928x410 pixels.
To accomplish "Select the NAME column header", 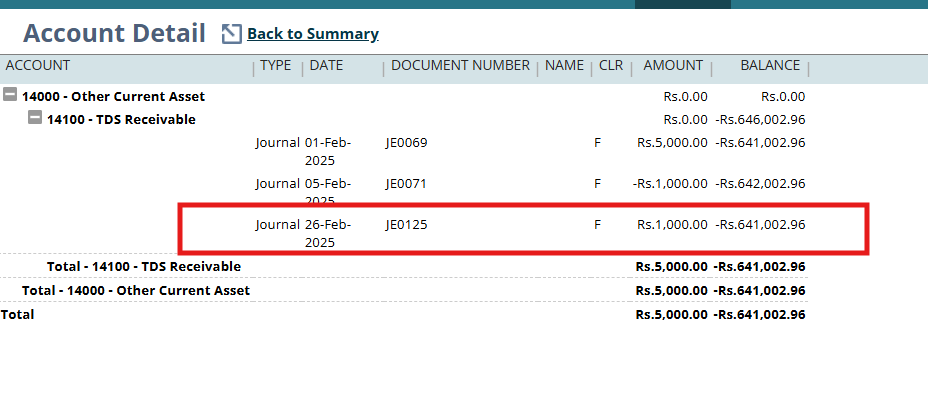I will [x=565, y=66].
